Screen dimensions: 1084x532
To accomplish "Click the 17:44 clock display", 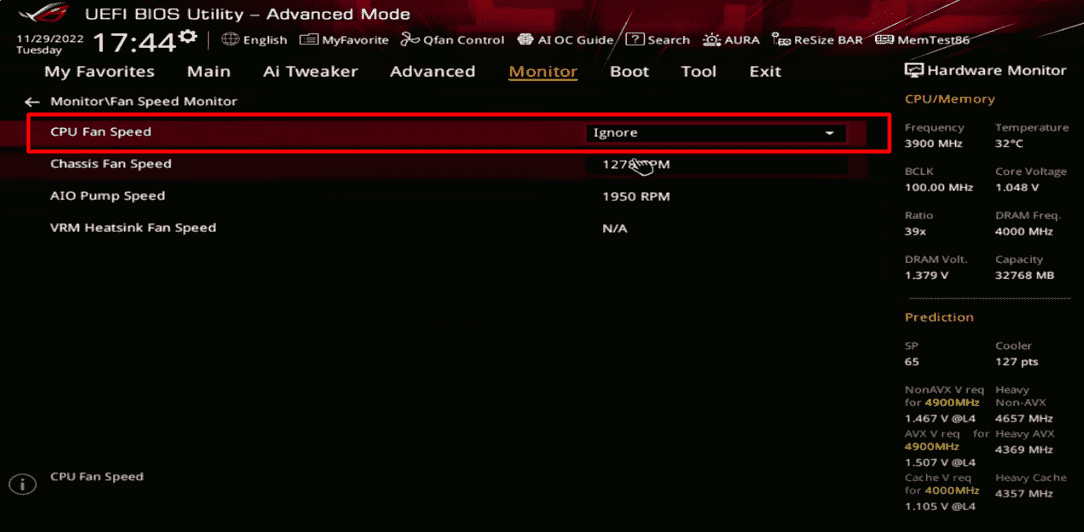I will tap(135, 43).
